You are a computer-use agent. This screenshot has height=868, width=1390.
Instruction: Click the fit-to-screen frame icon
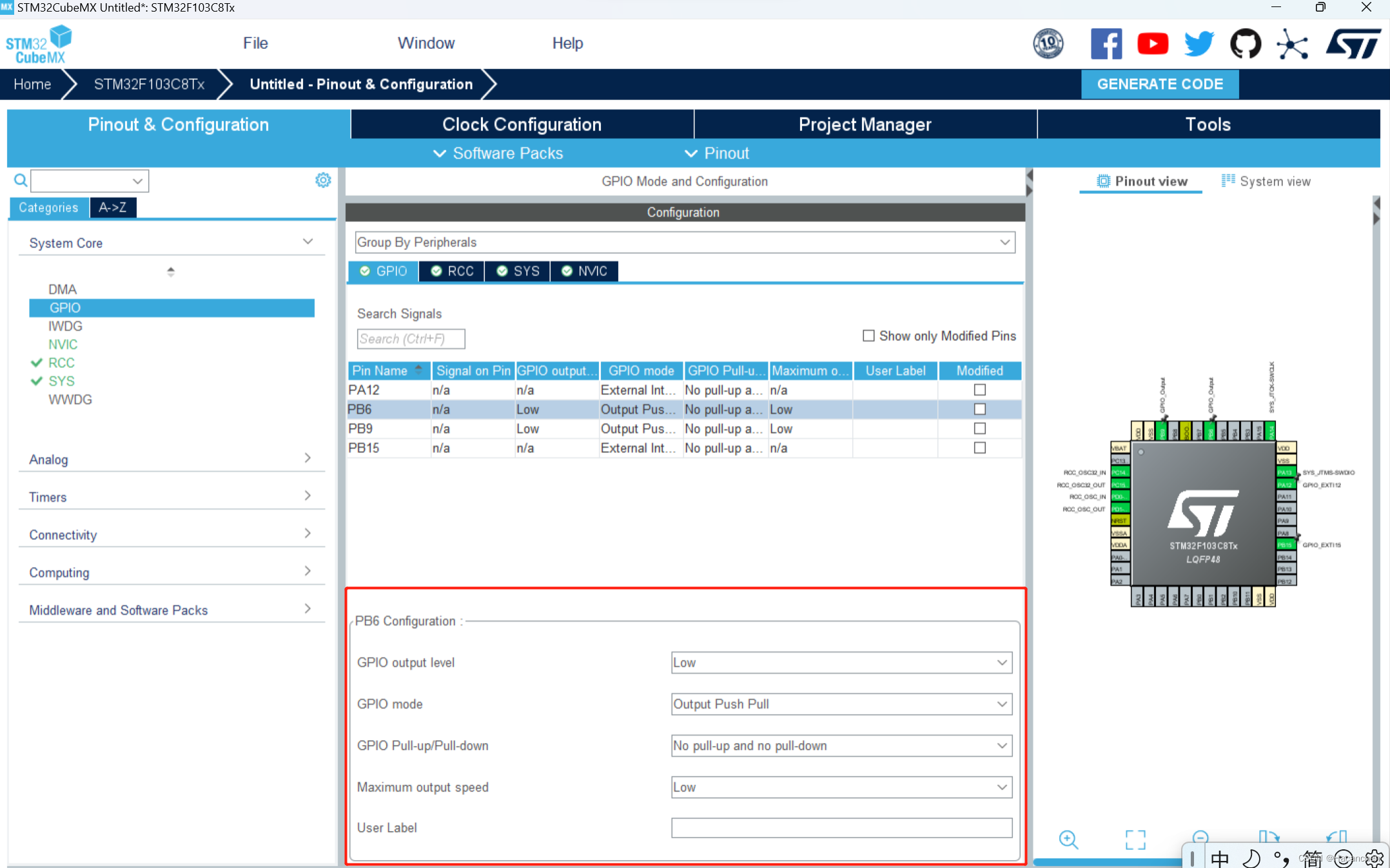[1135, 839]
